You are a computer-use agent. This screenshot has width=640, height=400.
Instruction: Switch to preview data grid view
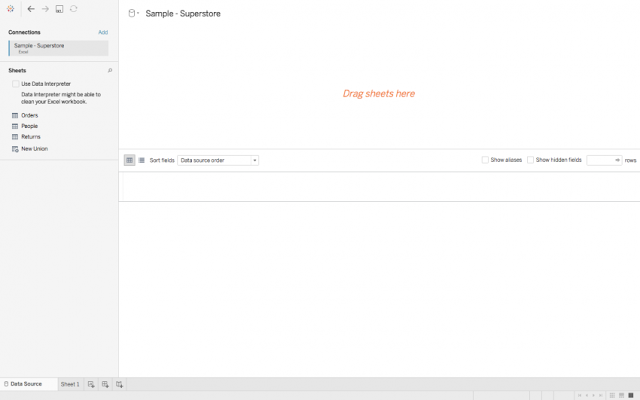pos(129,160)
